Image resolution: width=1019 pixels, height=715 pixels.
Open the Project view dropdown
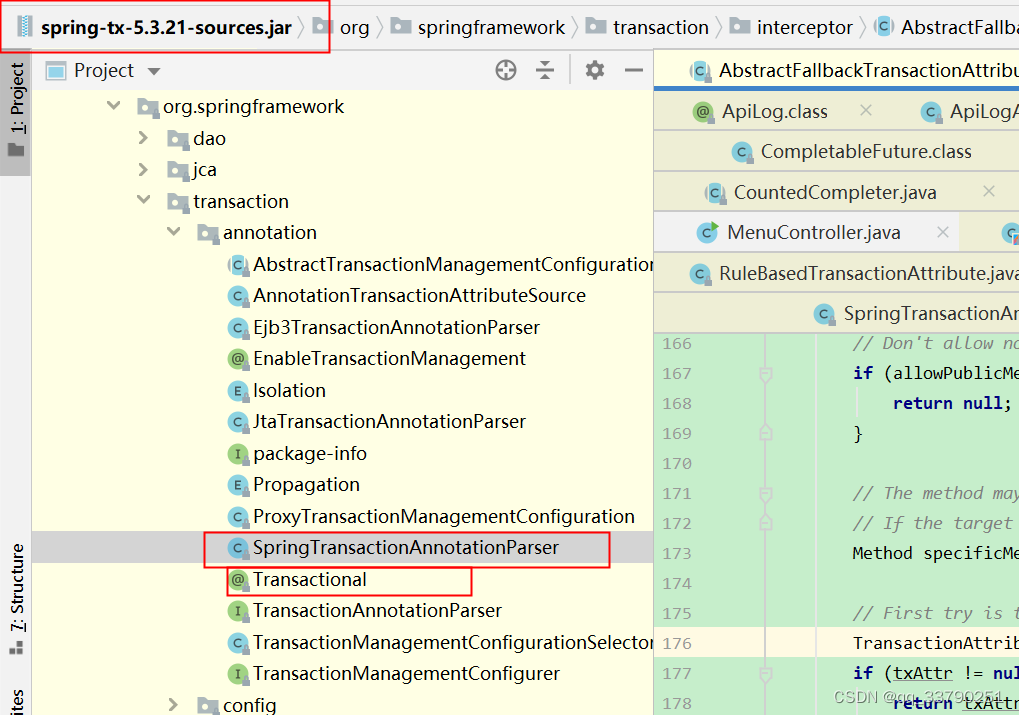click(154, 71)
